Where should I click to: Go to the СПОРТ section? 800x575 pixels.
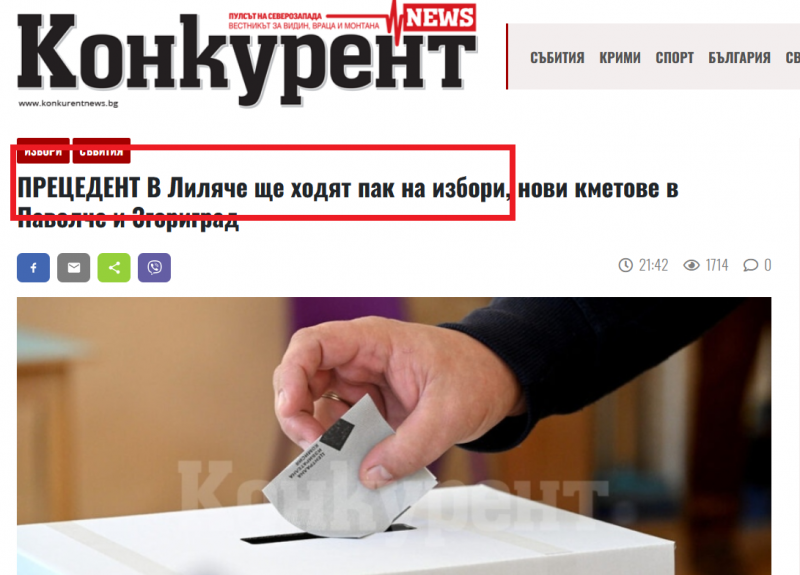coord(674,58)
